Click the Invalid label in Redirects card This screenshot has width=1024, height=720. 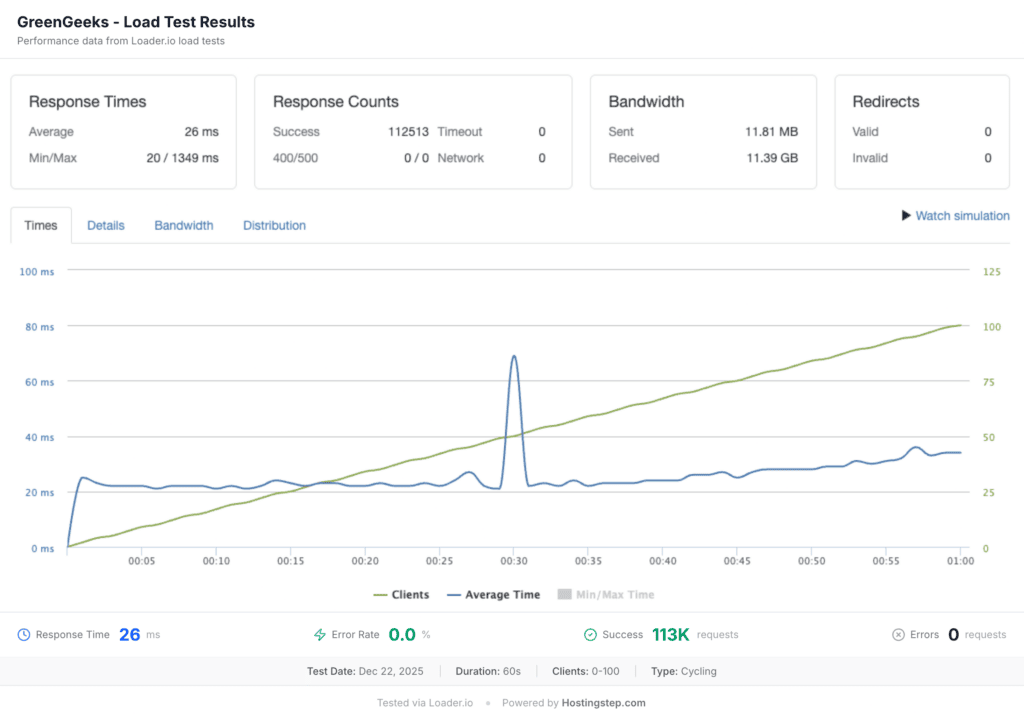870,158
